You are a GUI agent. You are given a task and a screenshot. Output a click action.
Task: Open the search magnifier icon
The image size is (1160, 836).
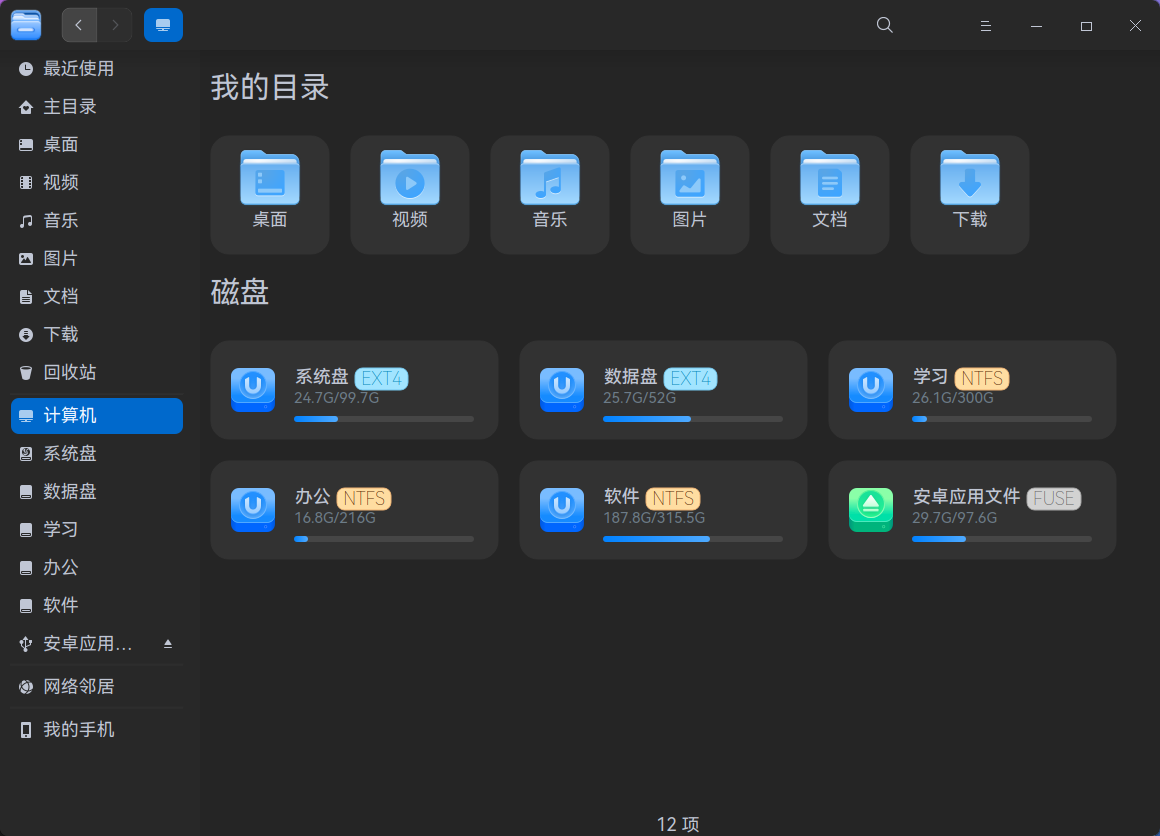(884, 25)
